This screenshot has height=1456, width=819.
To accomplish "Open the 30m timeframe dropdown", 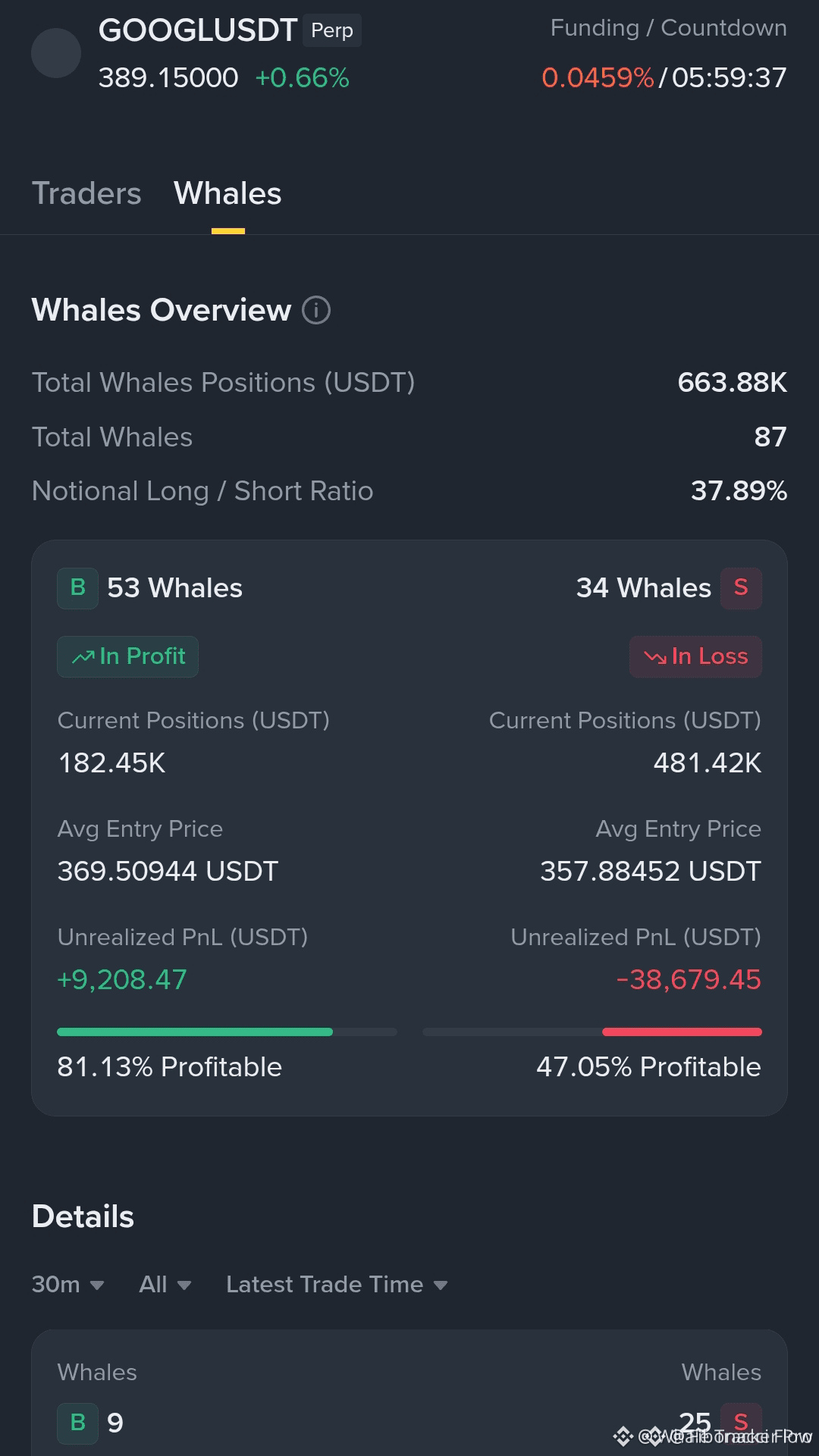I will tap(67, 1285).
